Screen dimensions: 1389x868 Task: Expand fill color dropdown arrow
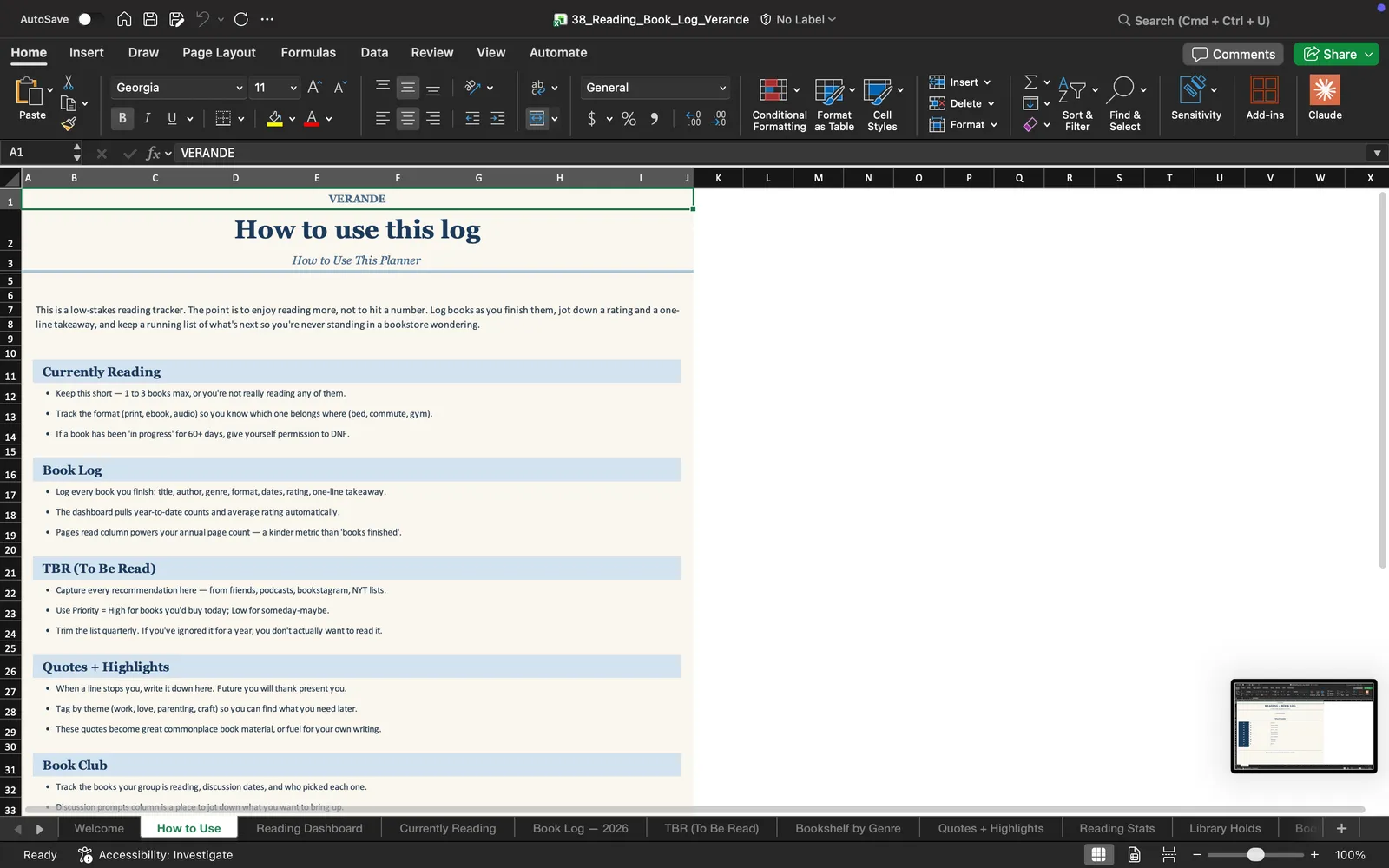[293, 119]
